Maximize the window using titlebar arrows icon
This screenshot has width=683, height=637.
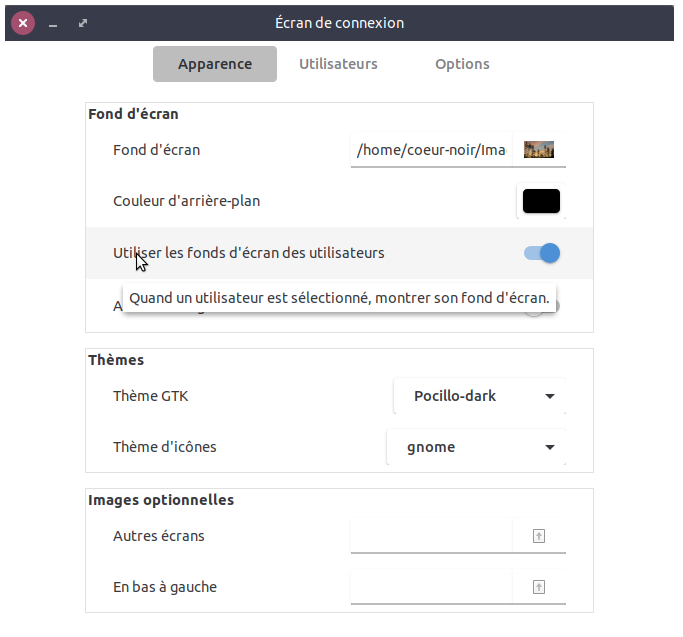[x=82, y=22]
